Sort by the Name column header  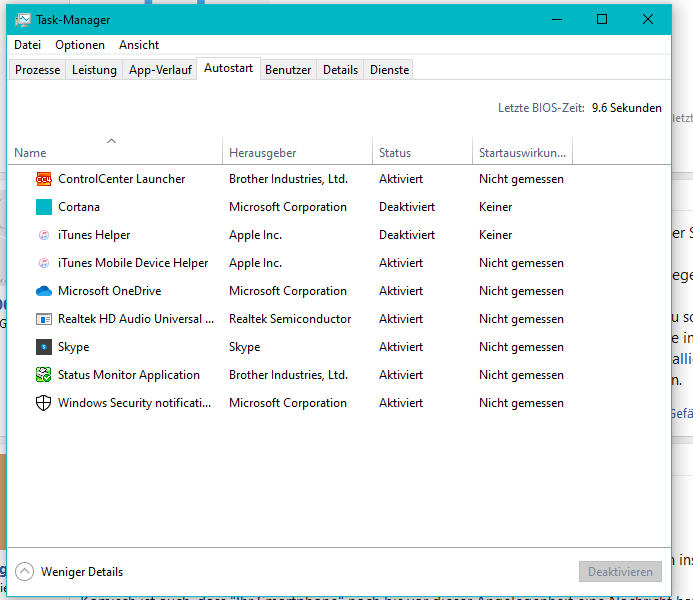[x=115, y=151]
